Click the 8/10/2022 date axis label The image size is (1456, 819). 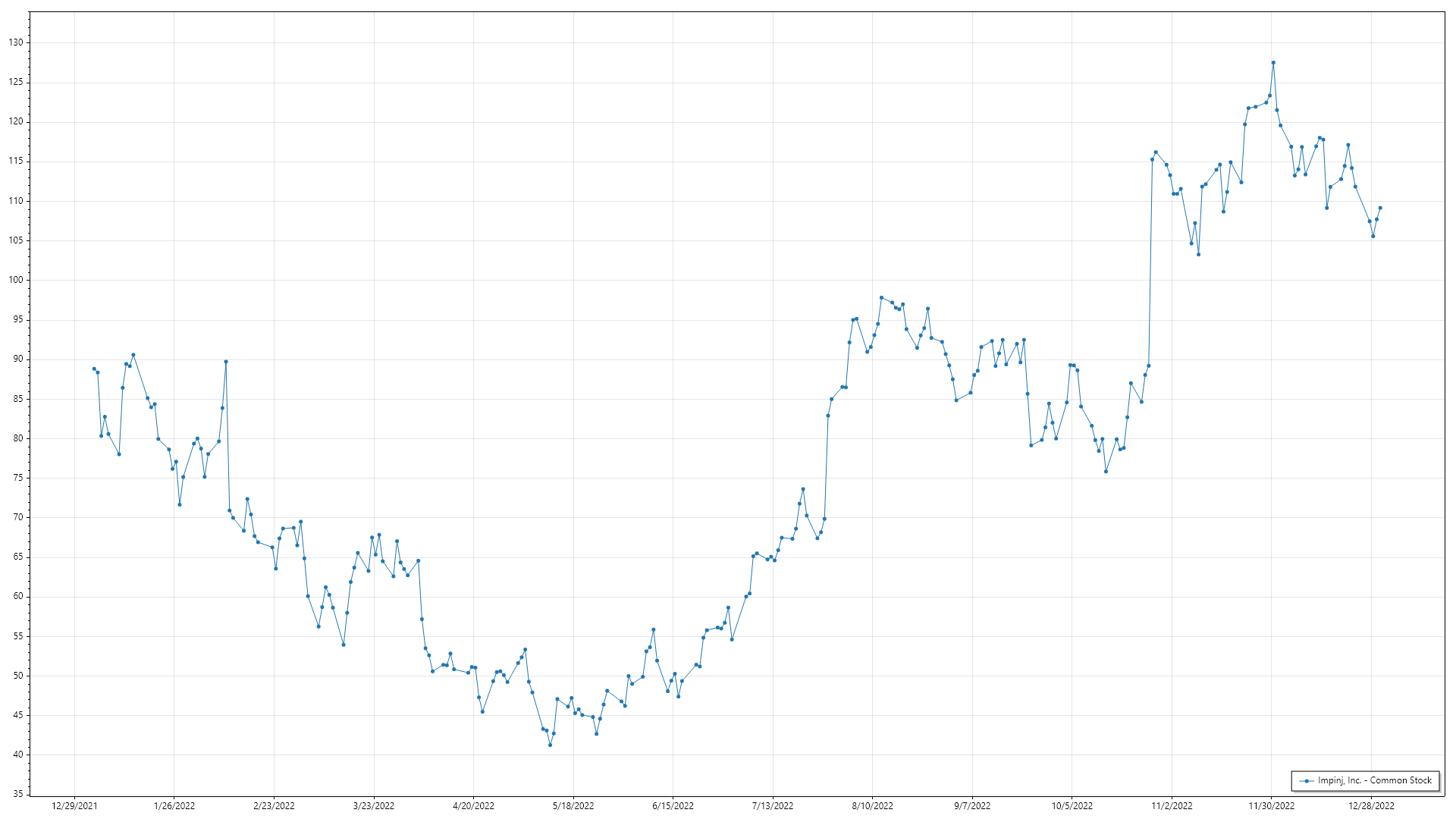click(872, 806)
